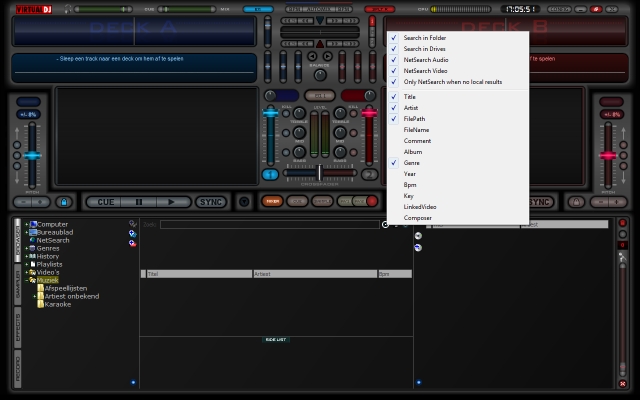Expand the Bureaublad tree node
The image size is (640, 400).
[x=27, y=232]
